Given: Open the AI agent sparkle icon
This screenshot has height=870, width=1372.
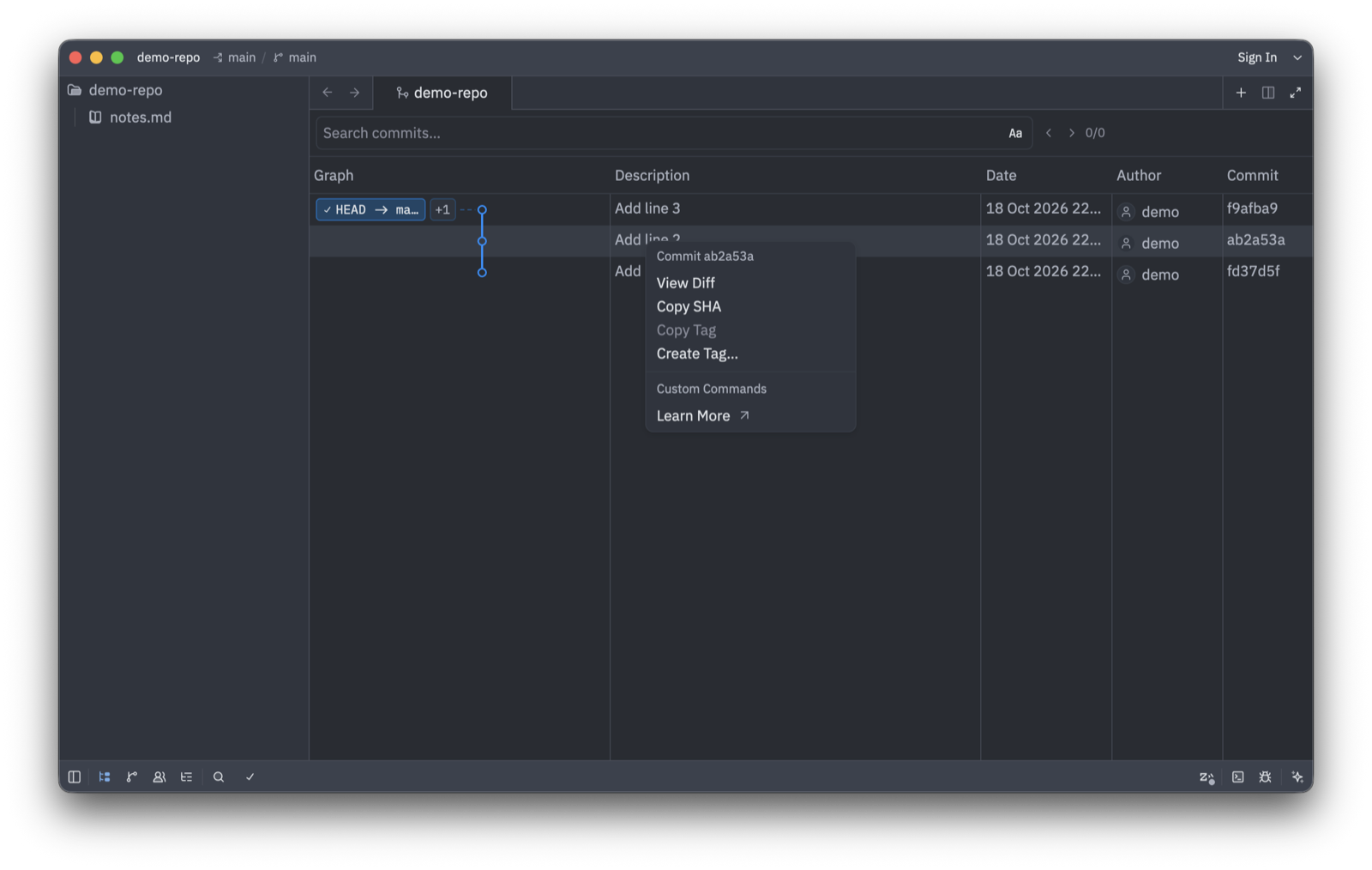Looking at the screenshot, I should point(1297,776).
